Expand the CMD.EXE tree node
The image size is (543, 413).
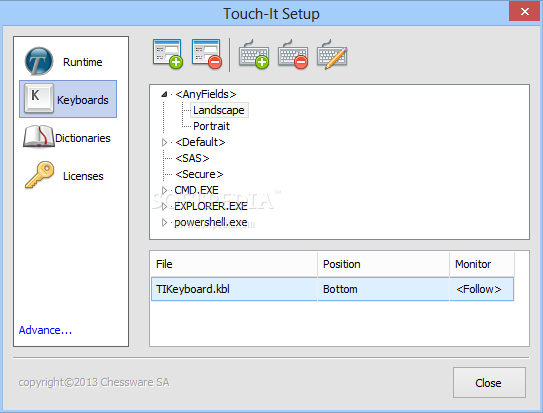point(164,190)
